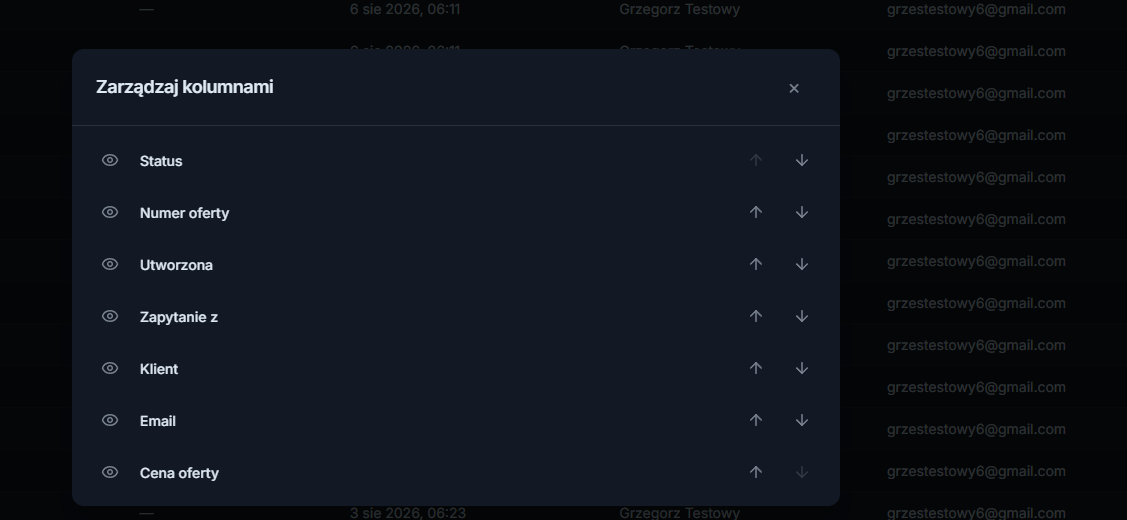Hide the Cena oferty column
The image size is (1127, 520).
[110, 472]
